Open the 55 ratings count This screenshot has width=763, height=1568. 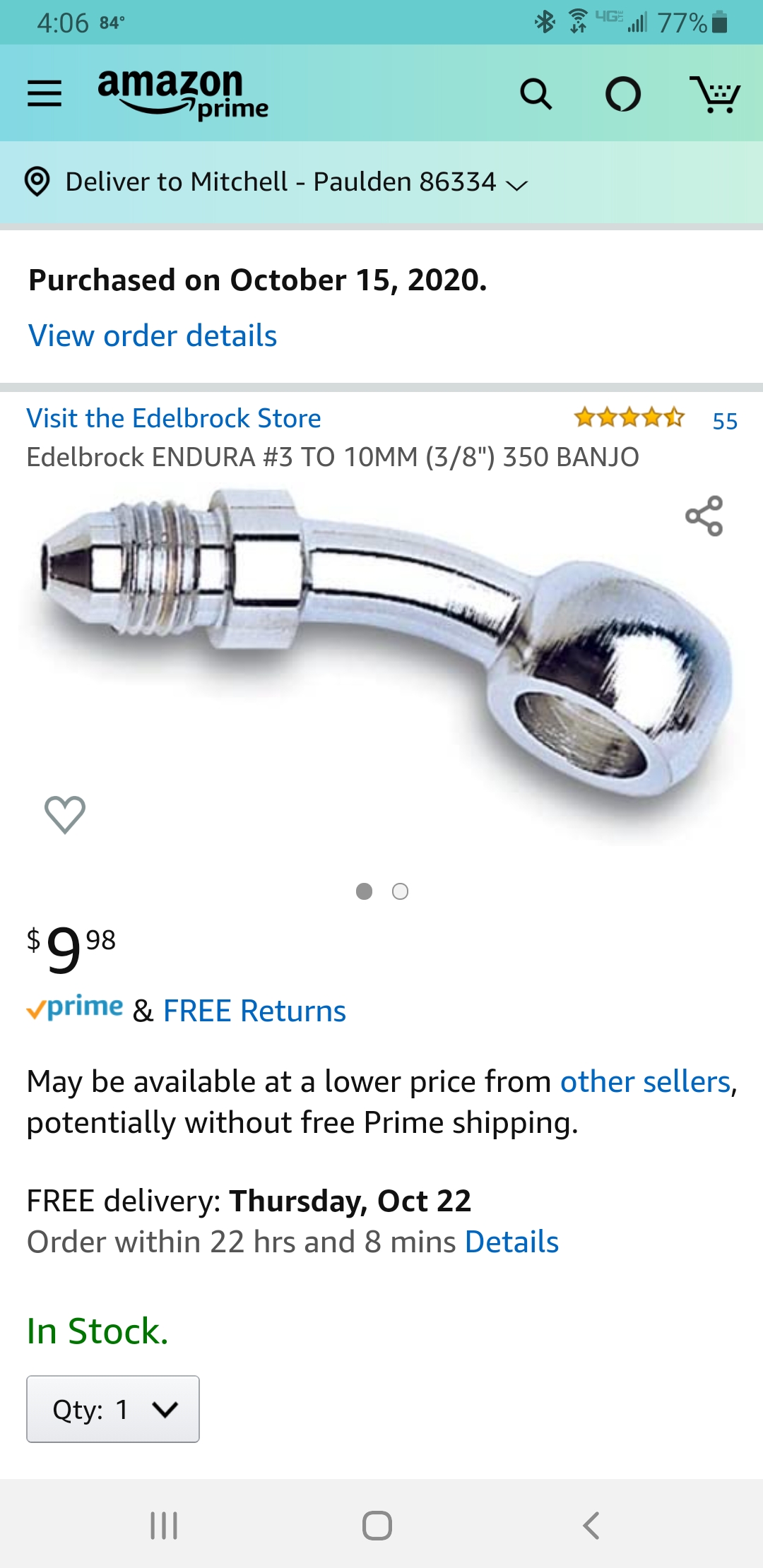(x=725, y=421)
